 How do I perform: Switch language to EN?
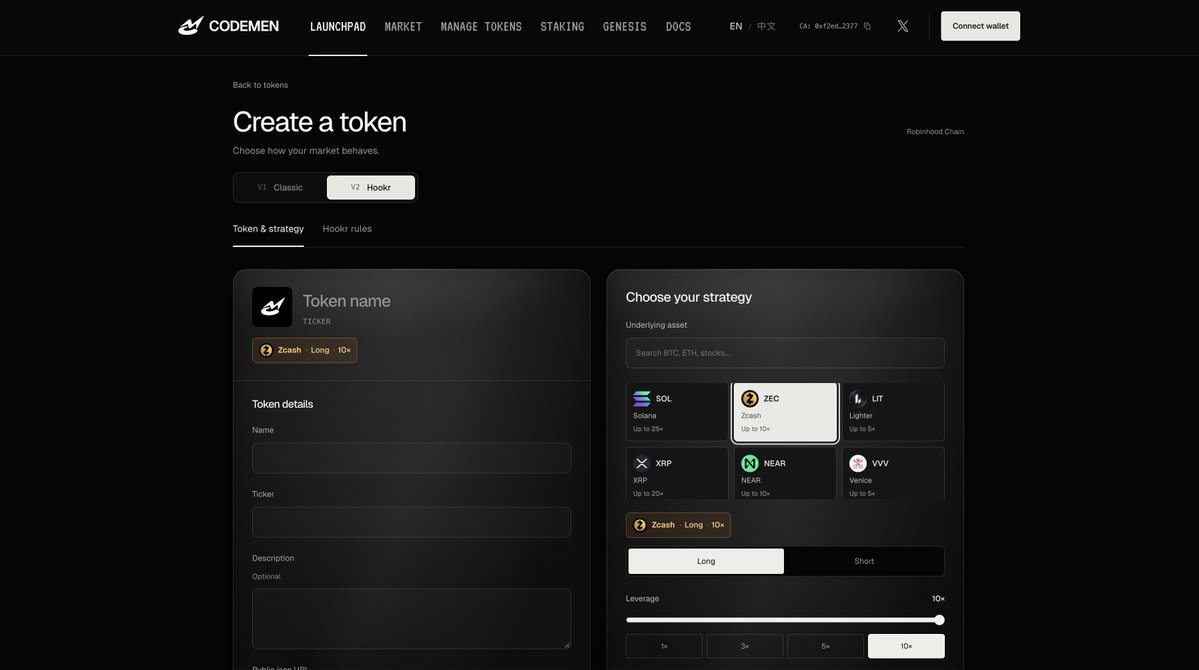point(736,26)
